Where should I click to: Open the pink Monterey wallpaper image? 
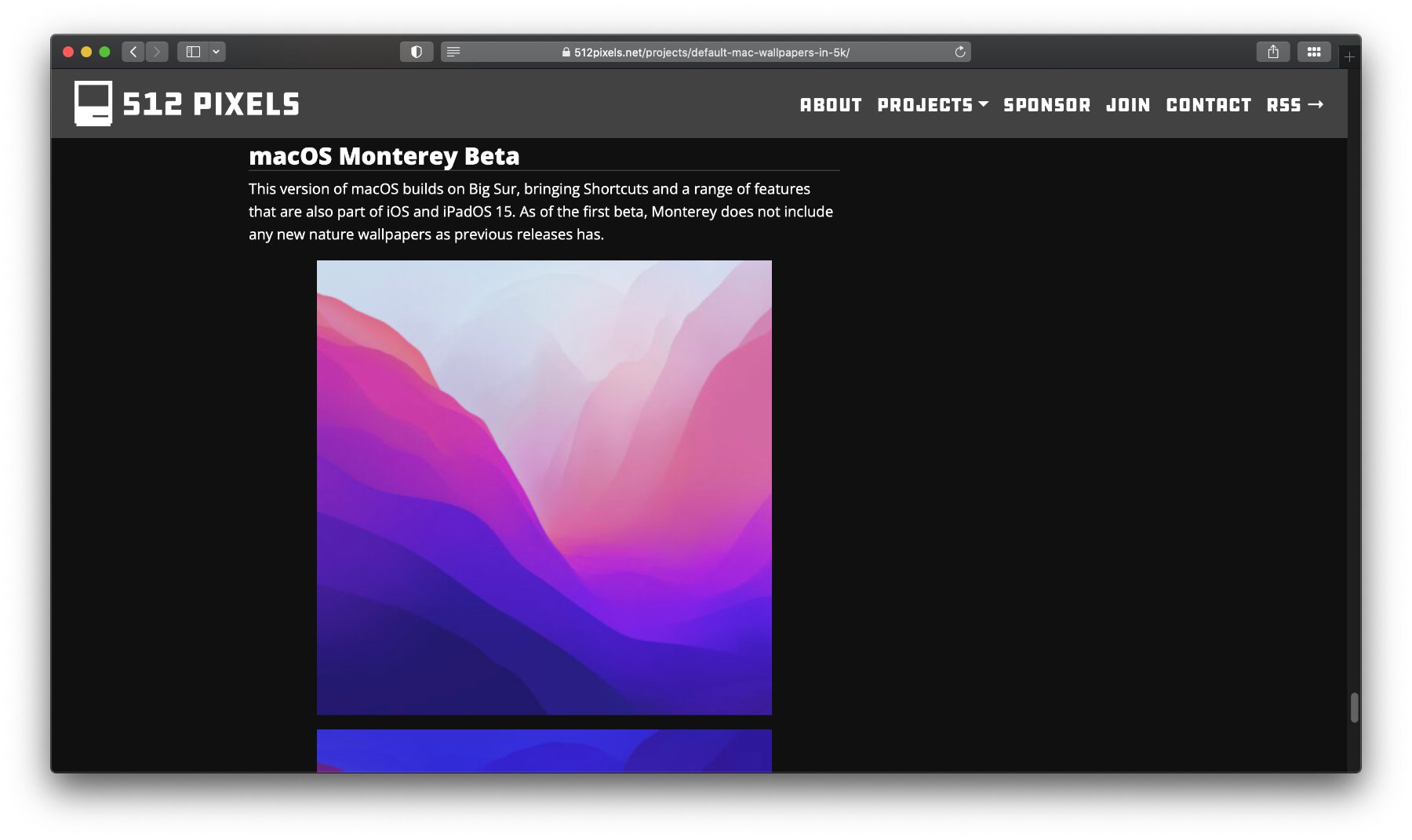(x=544, y=487)
